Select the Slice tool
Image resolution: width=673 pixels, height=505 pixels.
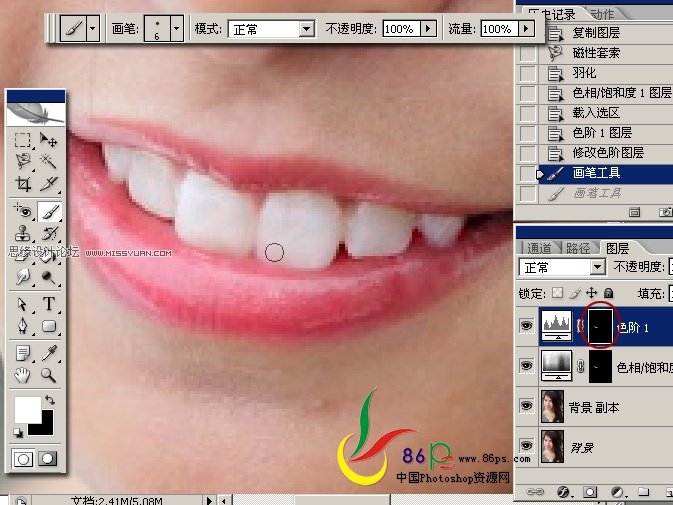click(x=49, y=184)
